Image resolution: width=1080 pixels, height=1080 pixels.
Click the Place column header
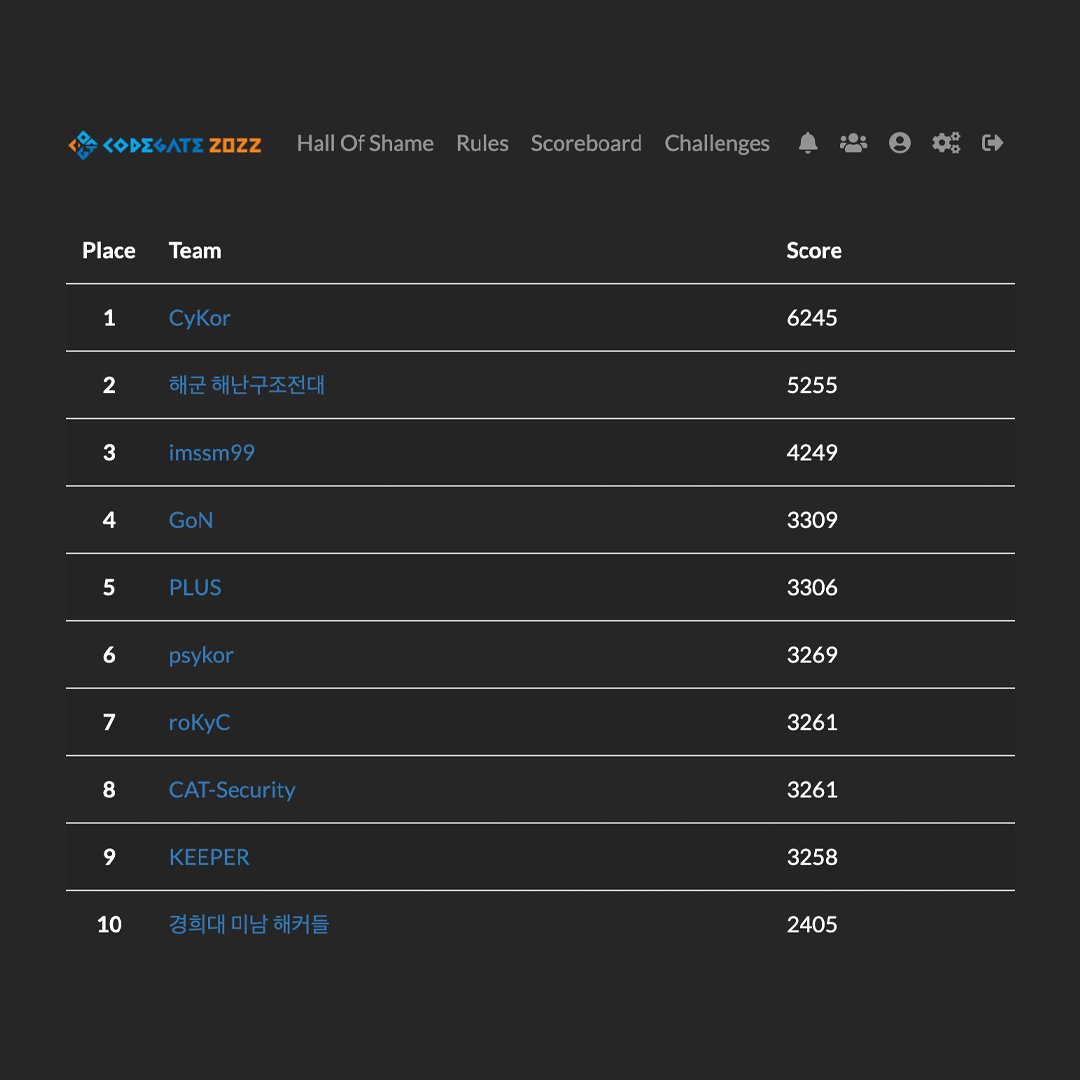(x=109, y=251)
